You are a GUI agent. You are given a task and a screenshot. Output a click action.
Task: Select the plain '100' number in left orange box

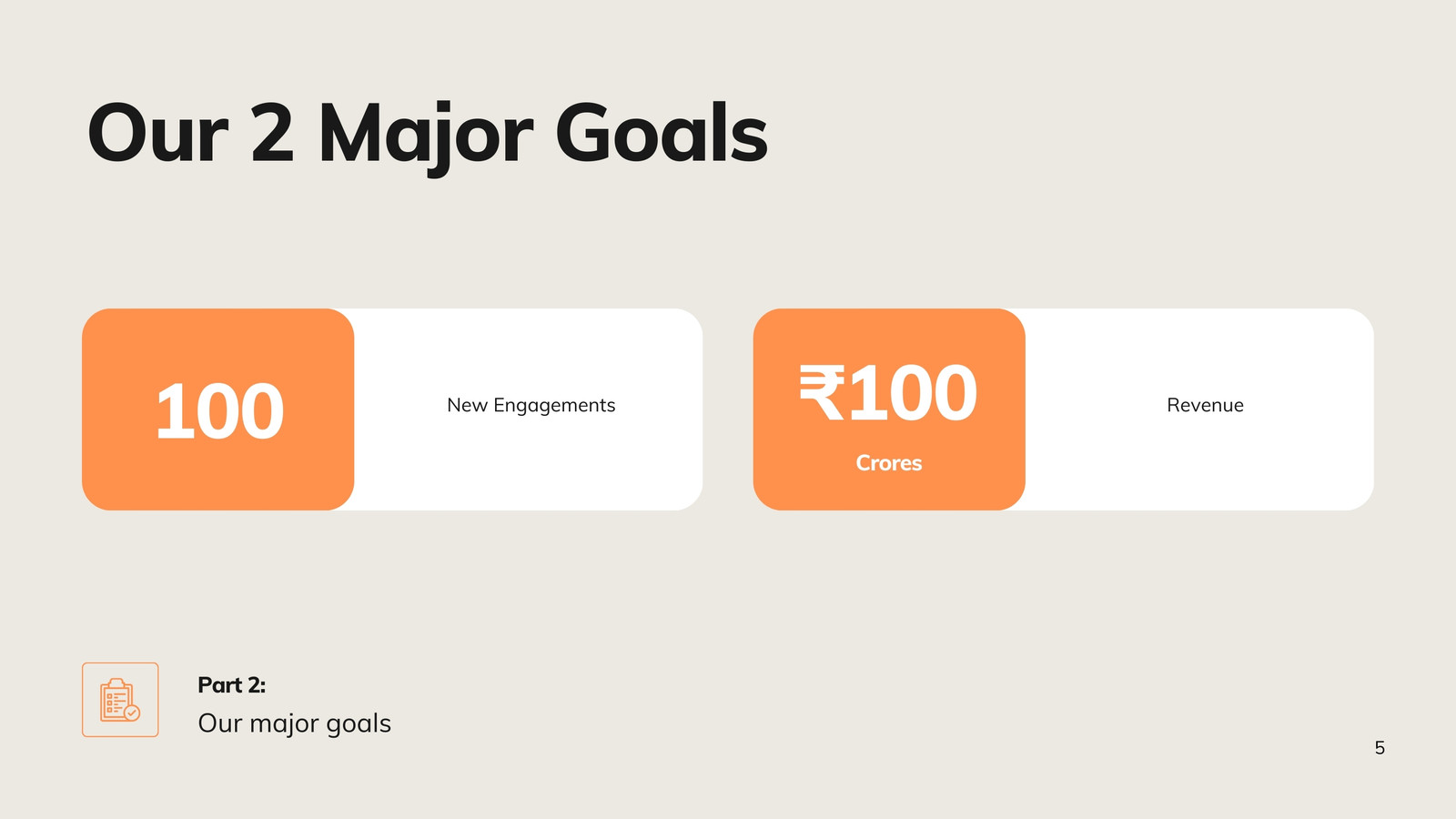(219, 411)
